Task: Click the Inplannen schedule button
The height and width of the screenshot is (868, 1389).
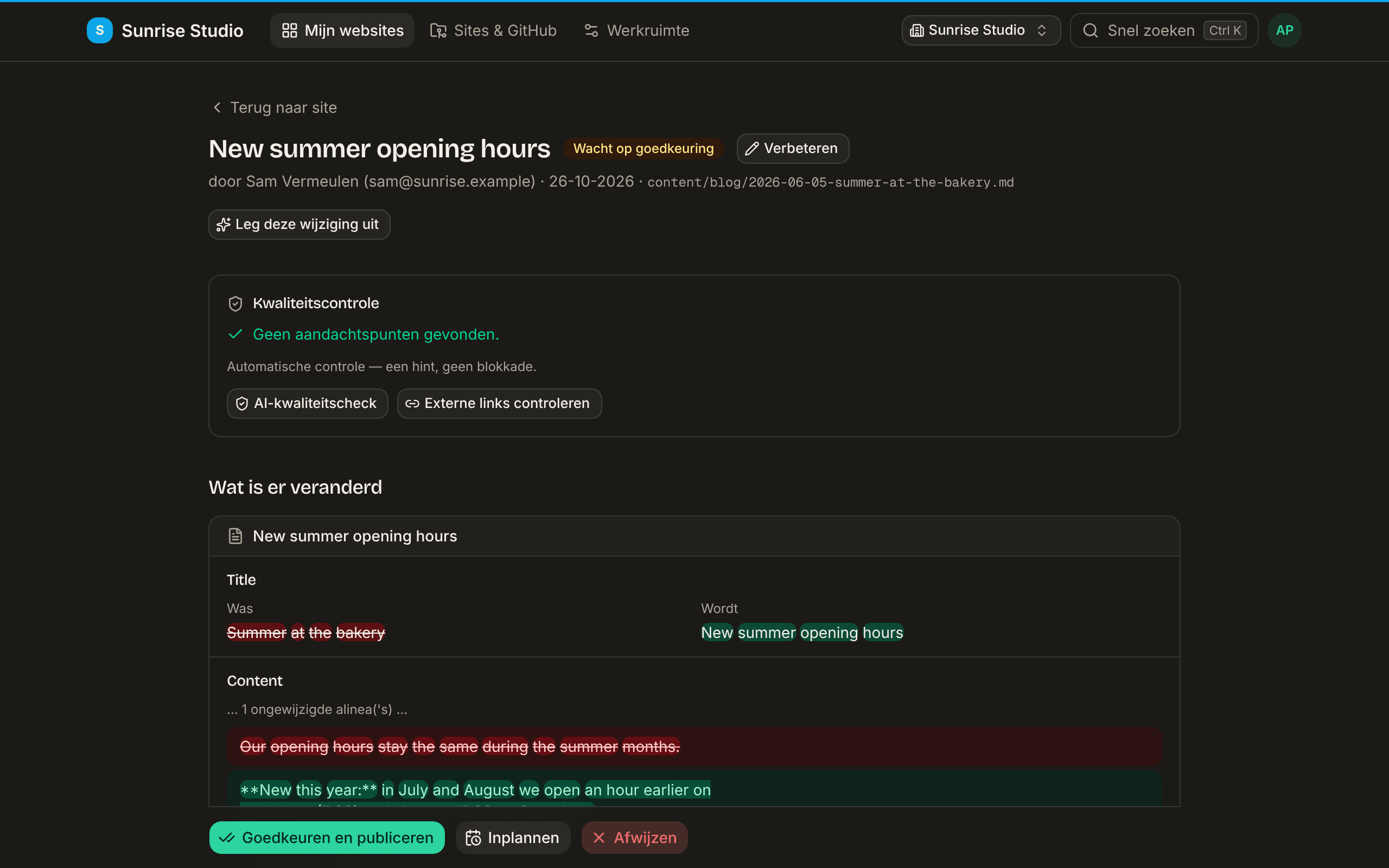Action: coord(513,838)
